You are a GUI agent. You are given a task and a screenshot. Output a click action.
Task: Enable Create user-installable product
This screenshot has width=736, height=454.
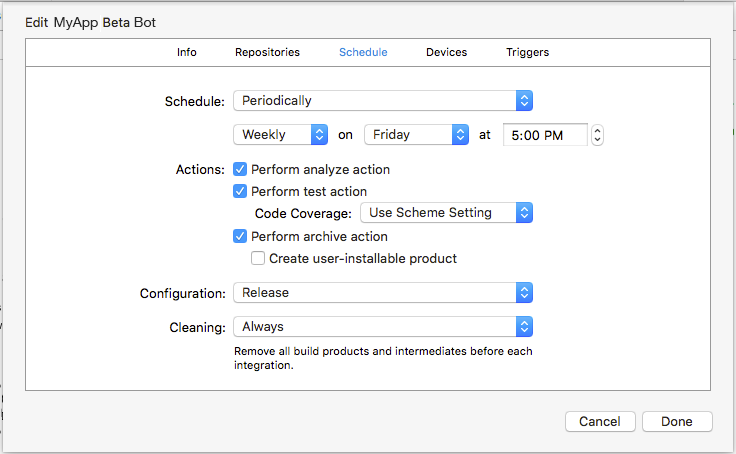pos(258,258)
